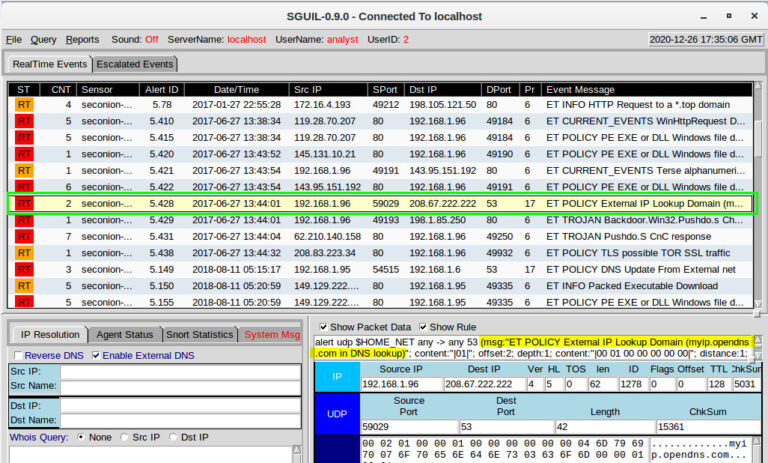Open the Agent Status tab
Screen dimensions: 768x463
[124, 335]
